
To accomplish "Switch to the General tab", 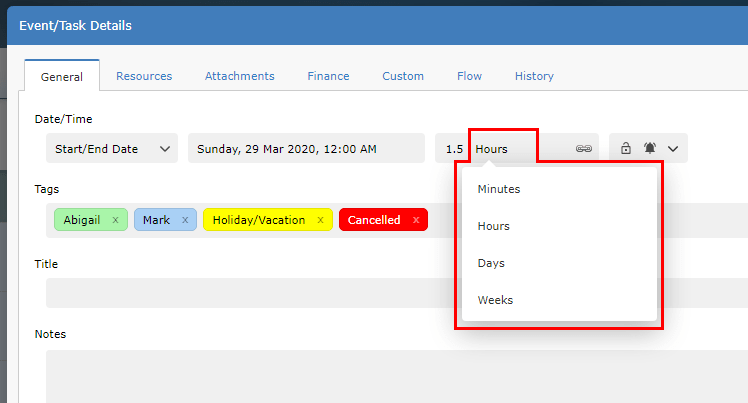I will coord(62,76).
